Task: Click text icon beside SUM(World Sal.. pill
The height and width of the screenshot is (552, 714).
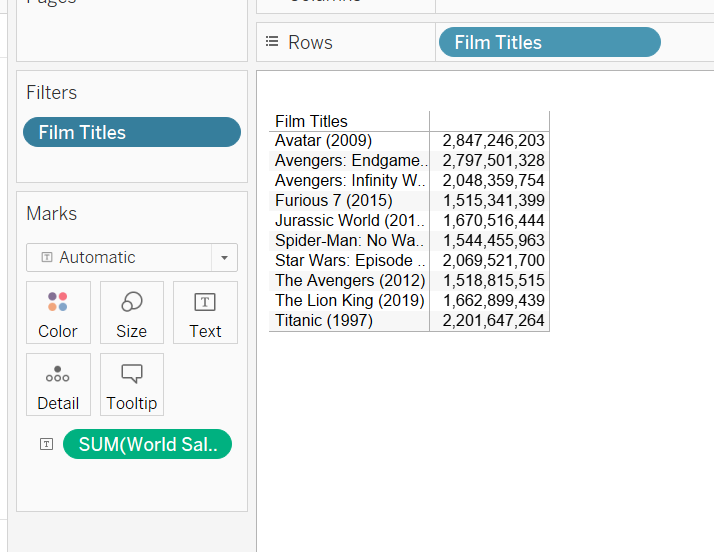Action: point(46,444)
